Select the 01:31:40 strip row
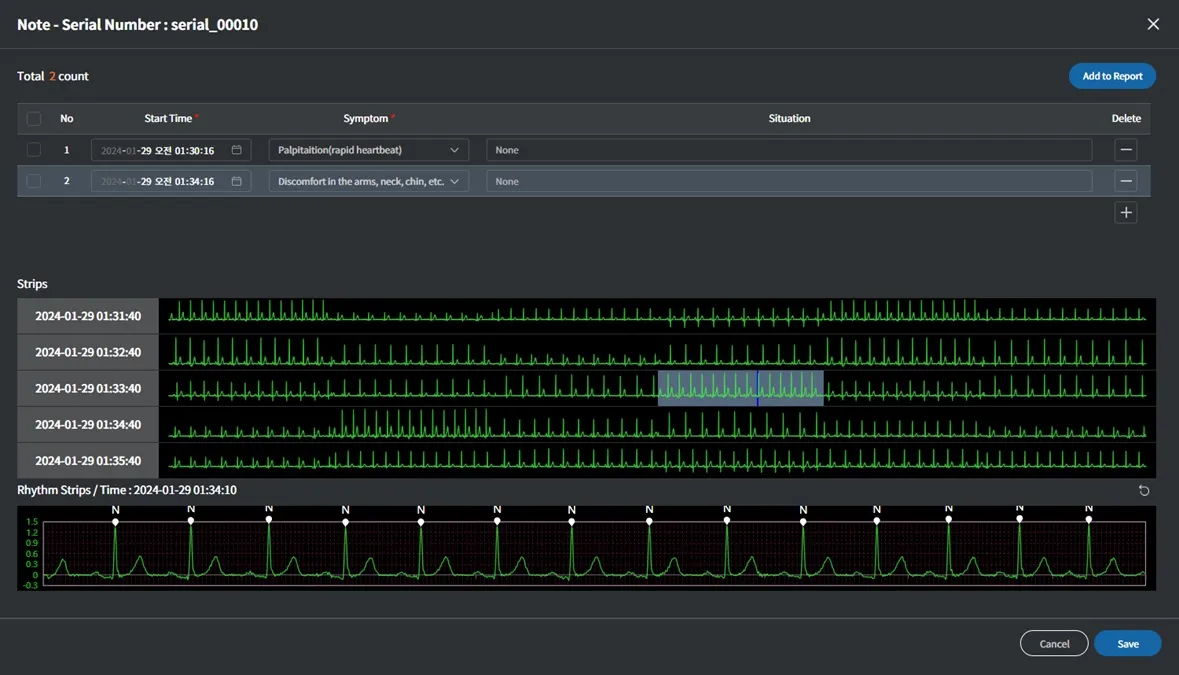The width and height of the screenshot is (1179, 675). click(x=88, y=316)
